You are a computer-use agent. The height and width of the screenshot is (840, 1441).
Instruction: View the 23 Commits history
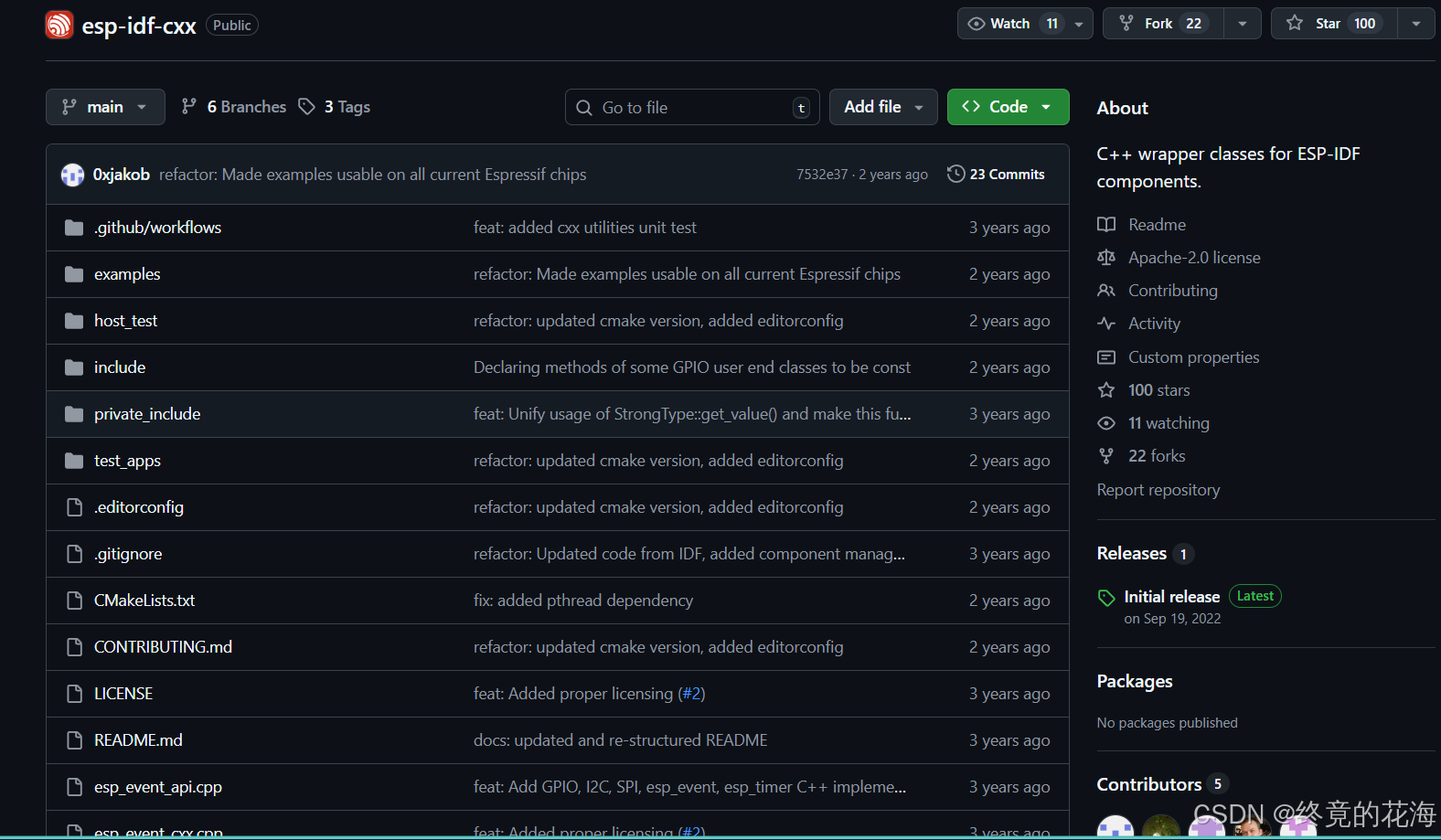997,174
